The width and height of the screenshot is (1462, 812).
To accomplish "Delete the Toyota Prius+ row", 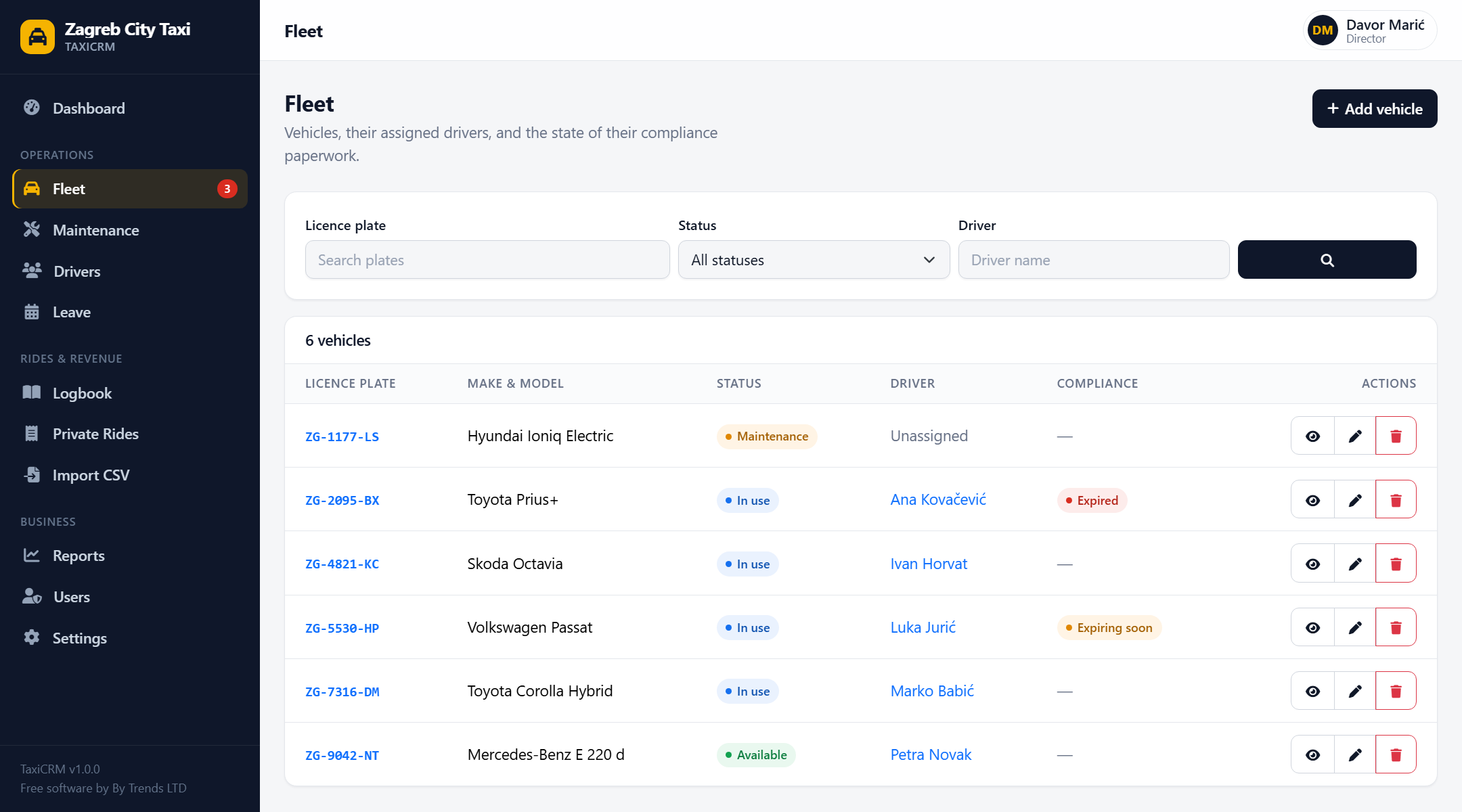I will [1396, 499].
